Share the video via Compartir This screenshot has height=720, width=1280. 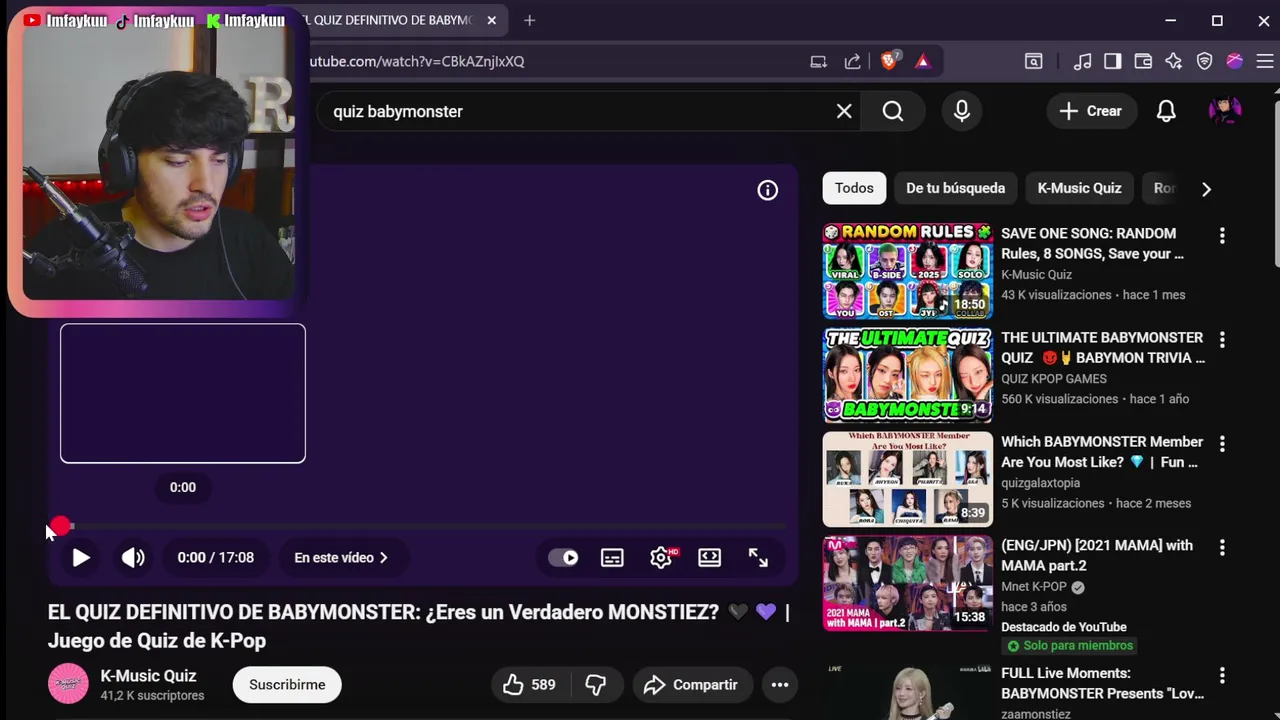(x=692, y=685)
